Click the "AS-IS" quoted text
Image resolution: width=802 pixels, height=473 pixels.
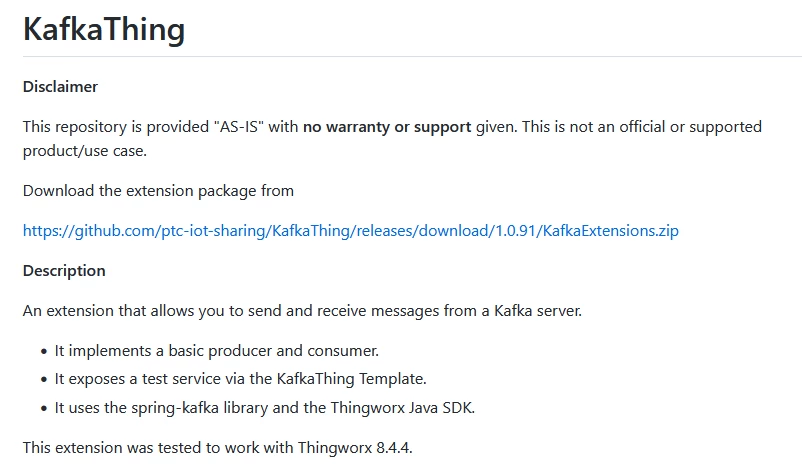coord(239,127)
